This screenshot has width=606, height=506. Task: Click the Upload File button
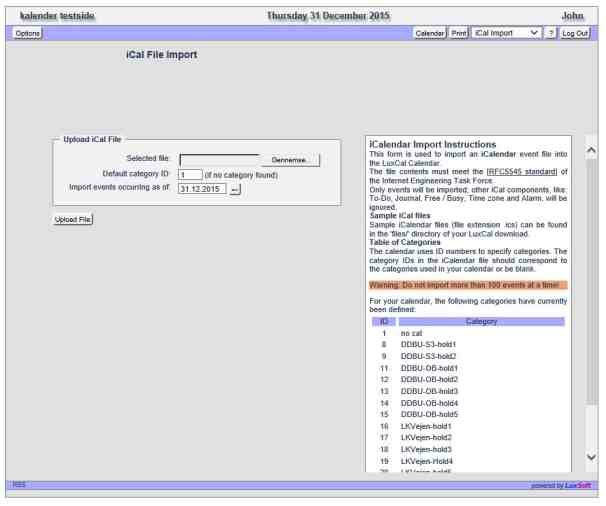73,220
